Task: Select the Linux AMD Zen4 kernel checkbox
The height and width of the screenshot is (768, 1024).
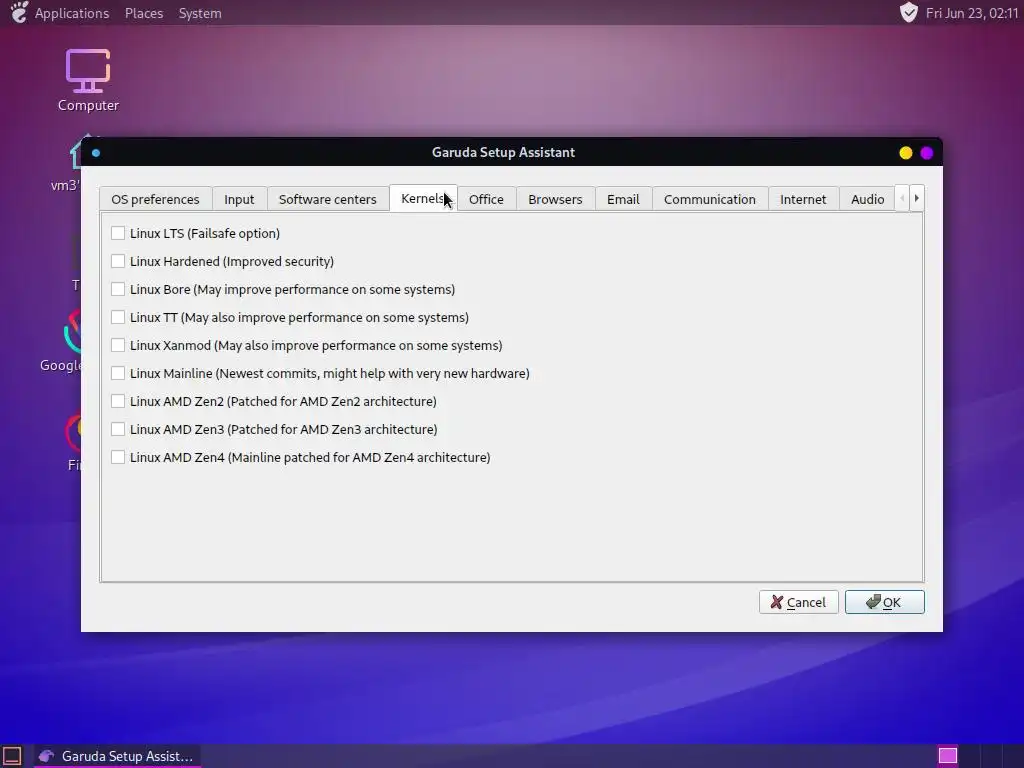Action: tap(118, 458)
